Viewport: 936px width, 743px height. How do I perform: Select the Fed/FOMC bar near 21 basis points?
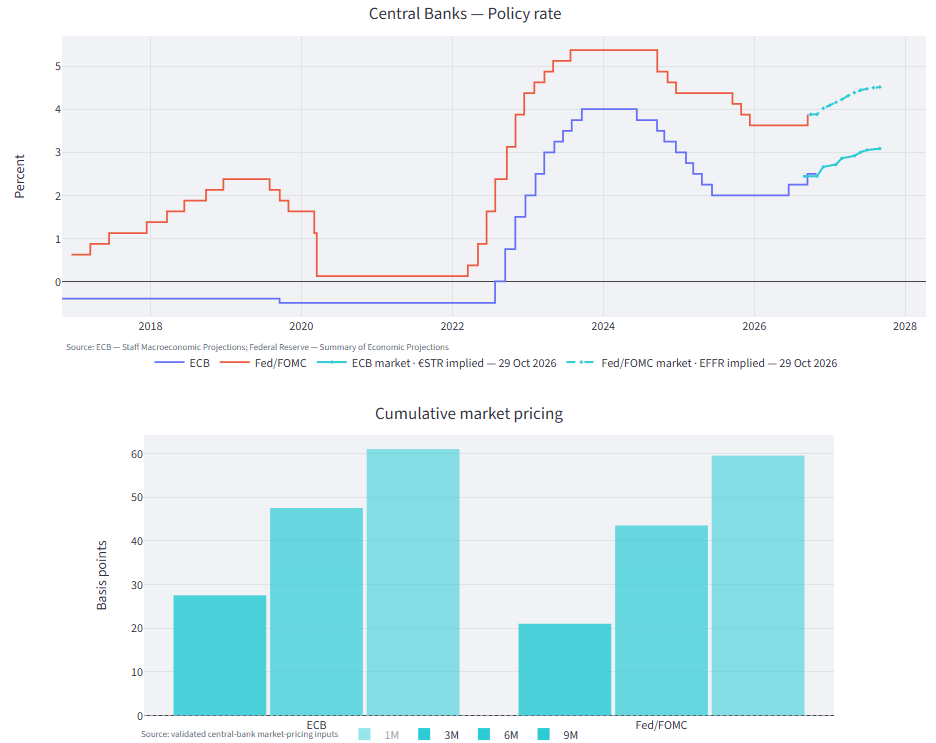click(565, 669)
